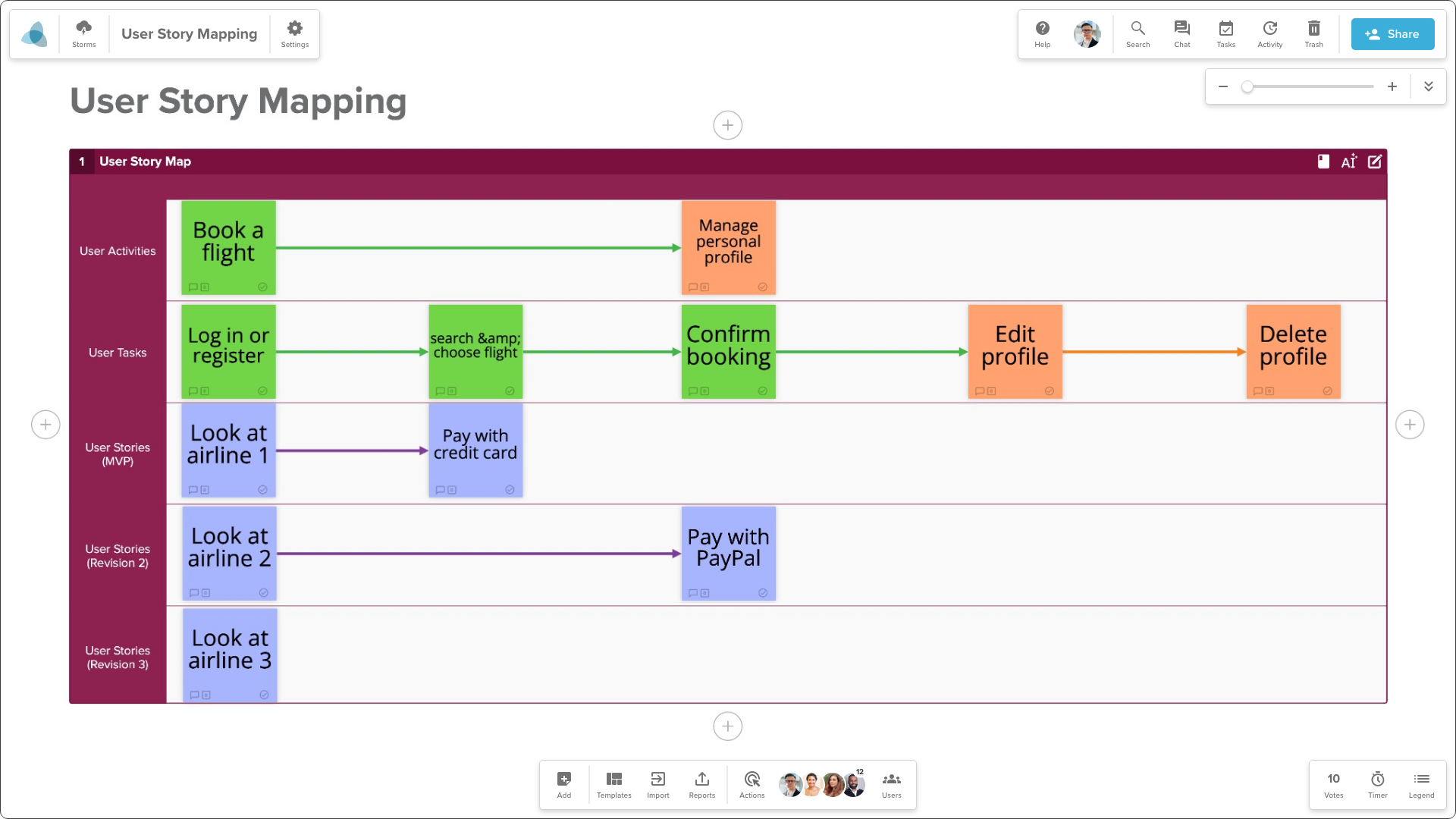The height and width of the screenshot is (819, 1456).
Task: Open the Votes counter
Action: pyautogui.click(x=1334, y=785)
